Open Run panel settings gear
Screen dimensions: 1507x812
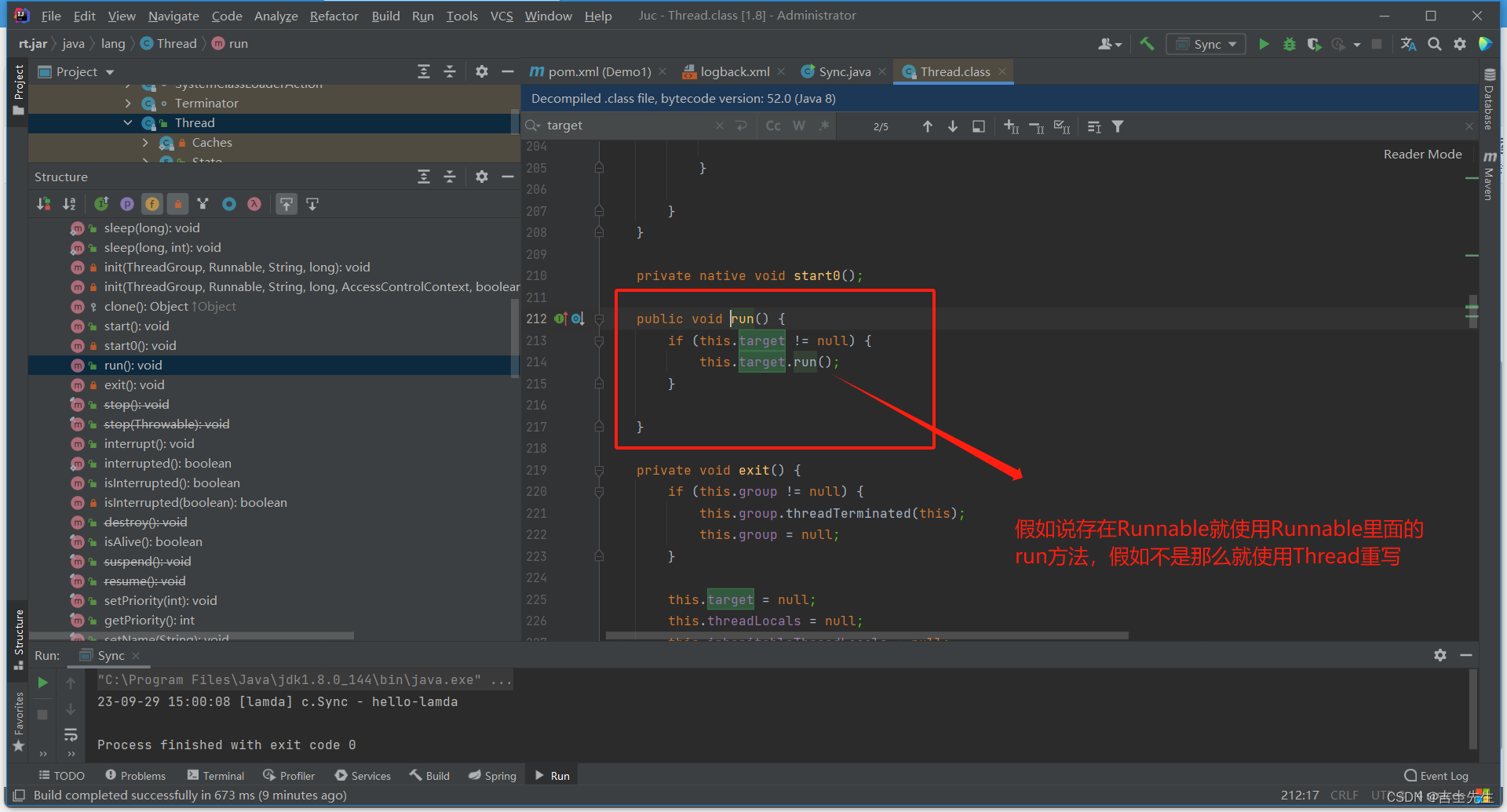1440,655
